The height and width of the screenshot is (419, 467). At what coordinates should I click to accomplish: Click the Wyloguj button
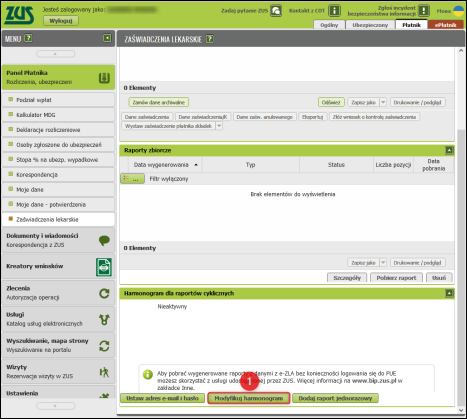pyautogui.click(x=61, y=21)
